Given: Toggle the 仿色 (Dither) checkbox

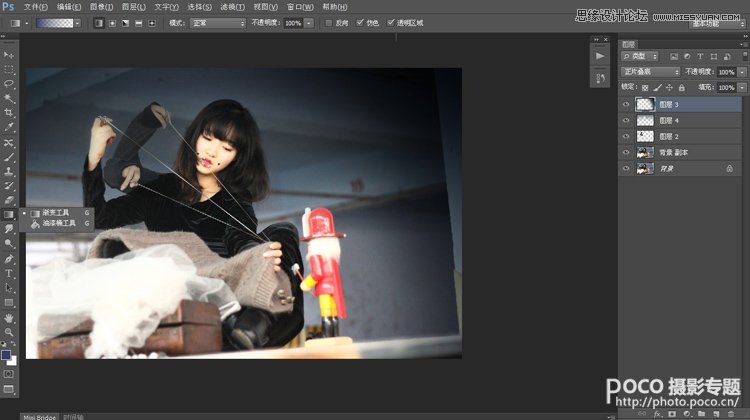Looking at the screenshot, I should 360,22.
